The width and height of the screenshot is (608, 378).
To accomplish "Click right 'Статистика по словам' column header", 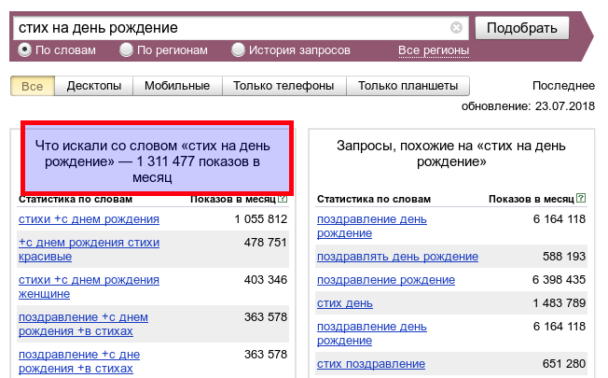I will [374, 199].
